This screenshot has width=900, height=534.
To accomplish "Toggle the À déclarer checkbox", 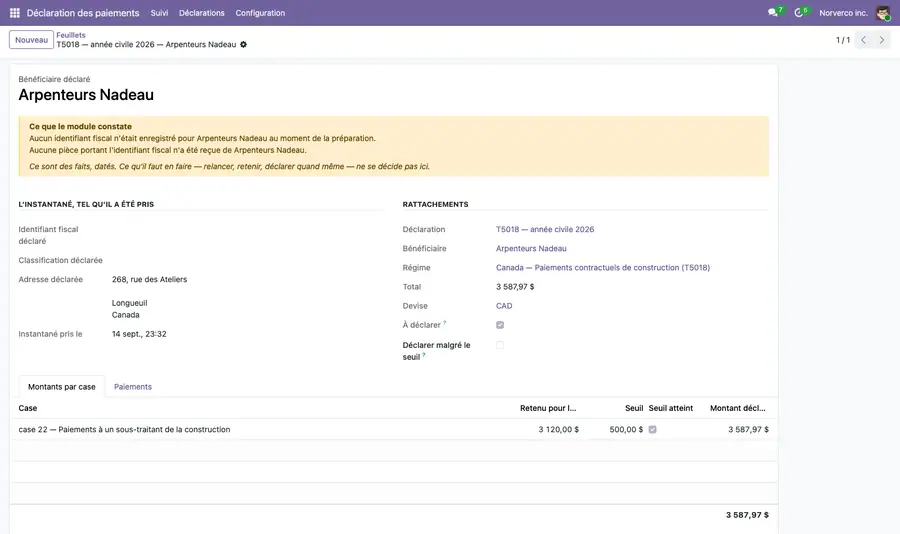I will (500, 325).
